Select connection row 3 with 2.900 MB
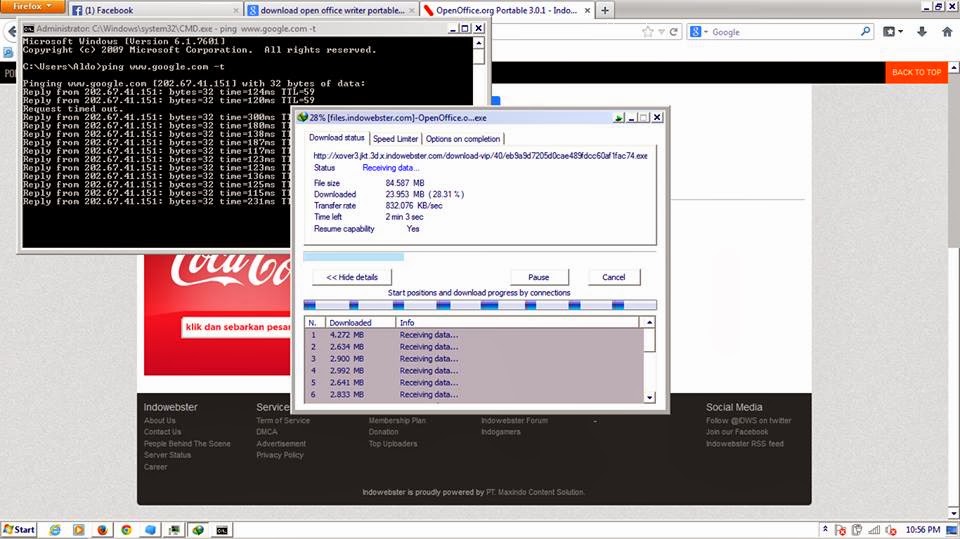Viewport: 960px width, 539px height. 474,359
